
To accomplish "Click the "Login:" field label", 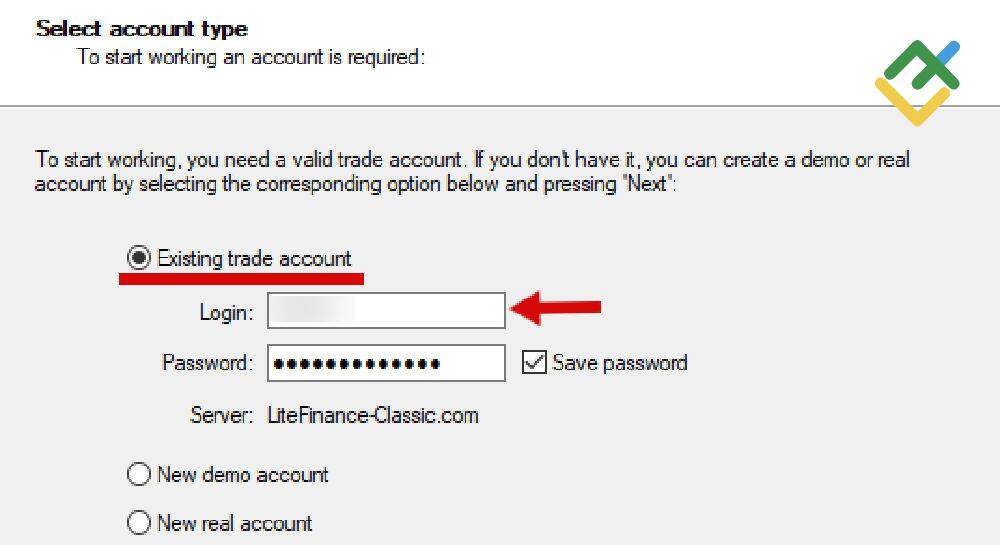I will click(x=226, y=312).
